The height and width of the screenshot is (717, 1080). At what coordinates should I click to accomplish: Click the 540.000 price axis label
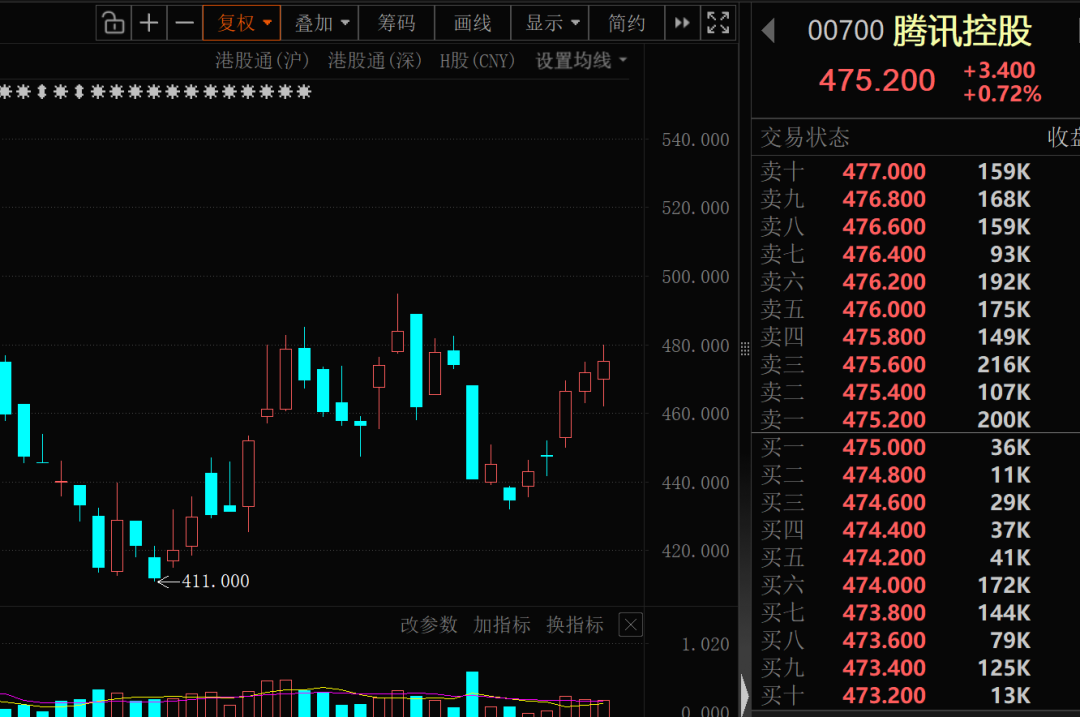click(695, 140)
